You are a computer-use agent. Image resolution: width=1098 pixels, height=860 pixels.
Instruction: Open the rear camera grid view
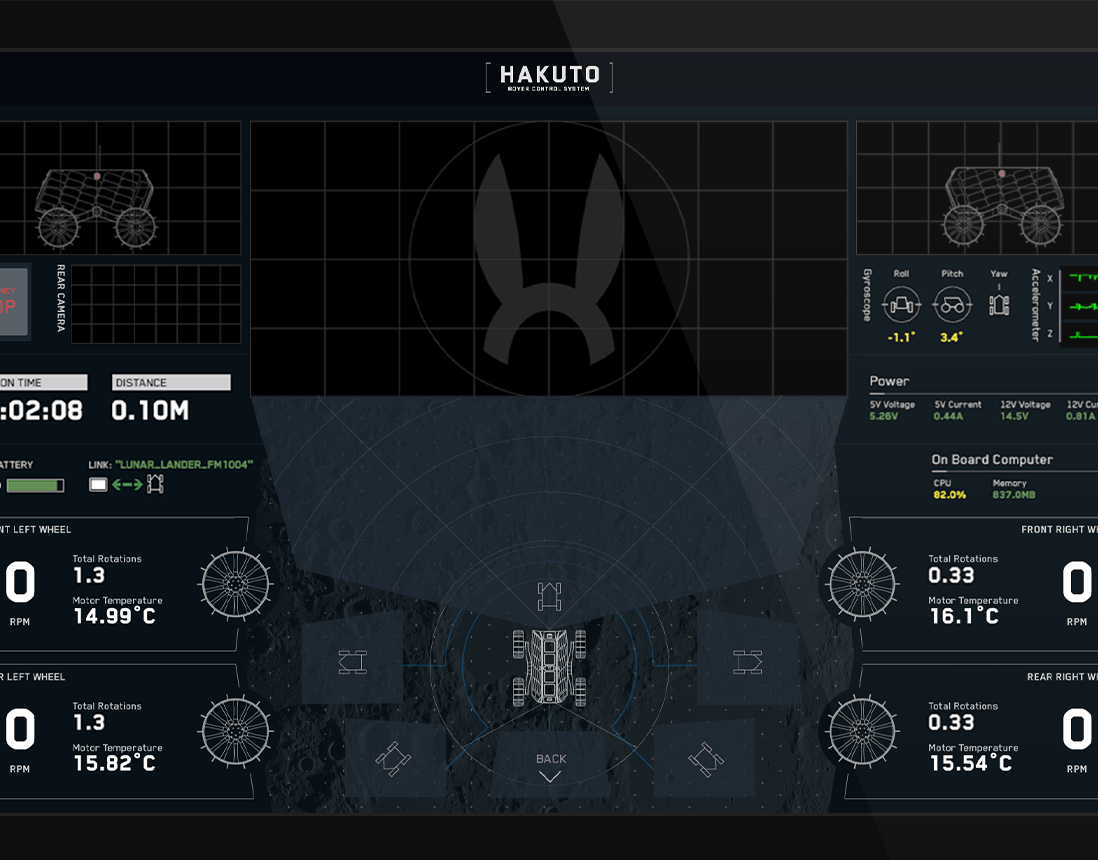point(156,304)
